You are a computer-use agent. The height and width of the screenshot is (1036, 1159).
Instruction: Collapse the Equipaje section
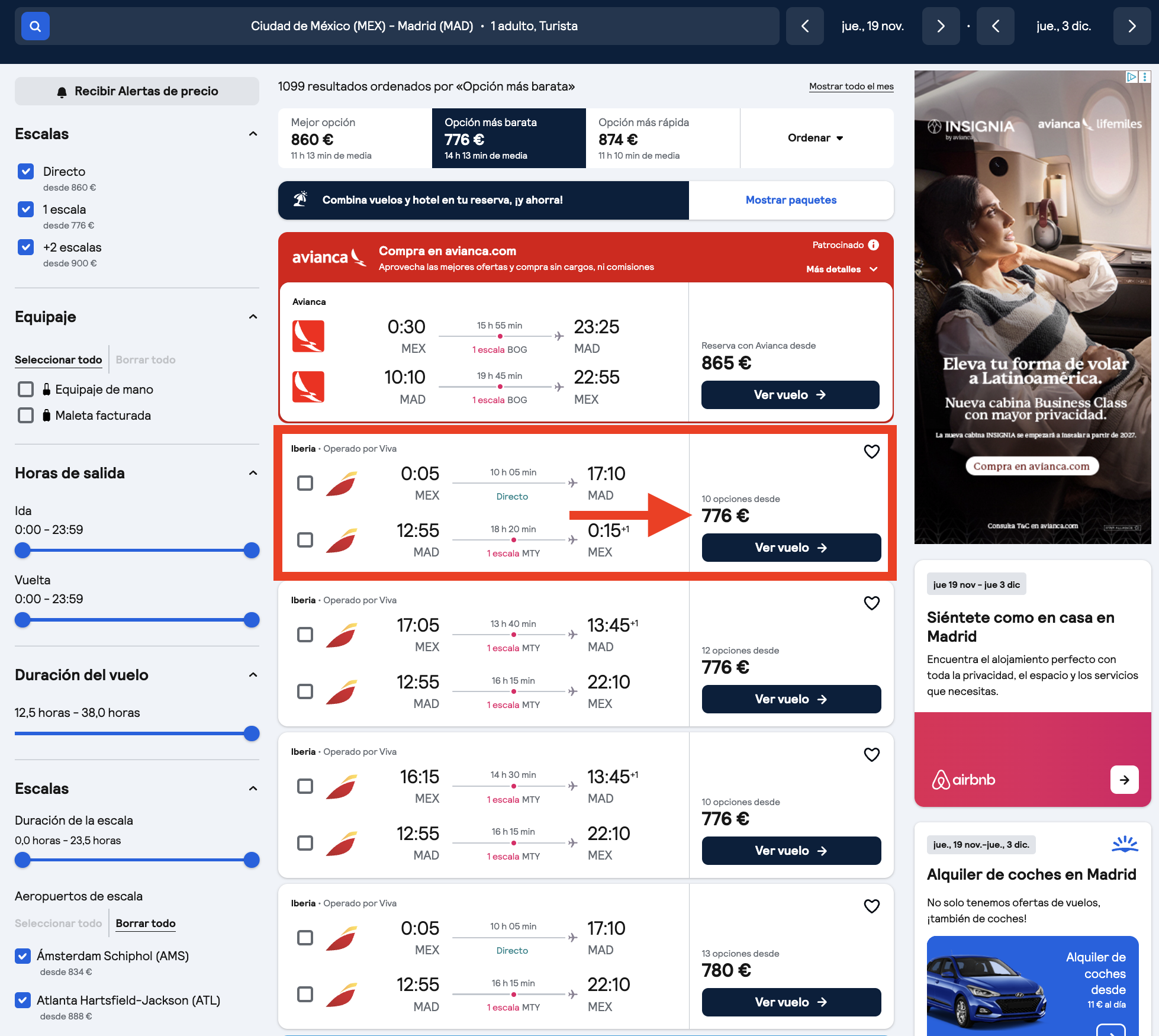coord(253,317)
